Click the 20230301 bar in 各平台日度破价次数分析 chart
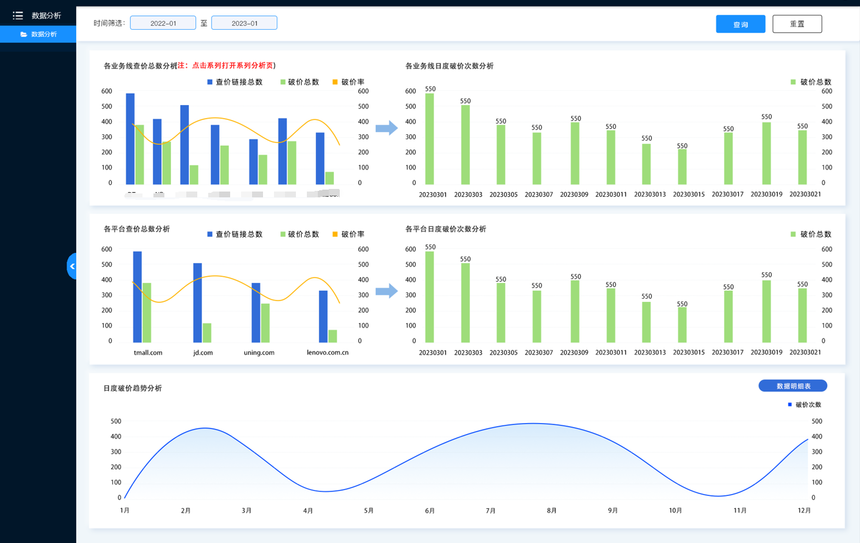 click(x=429, y=297)
